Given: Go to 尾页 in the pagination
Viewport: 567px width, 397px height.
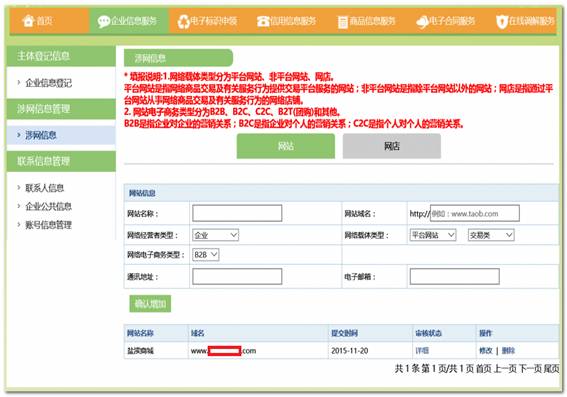Looking at the screenshot, I should click(x=551, y=368).
